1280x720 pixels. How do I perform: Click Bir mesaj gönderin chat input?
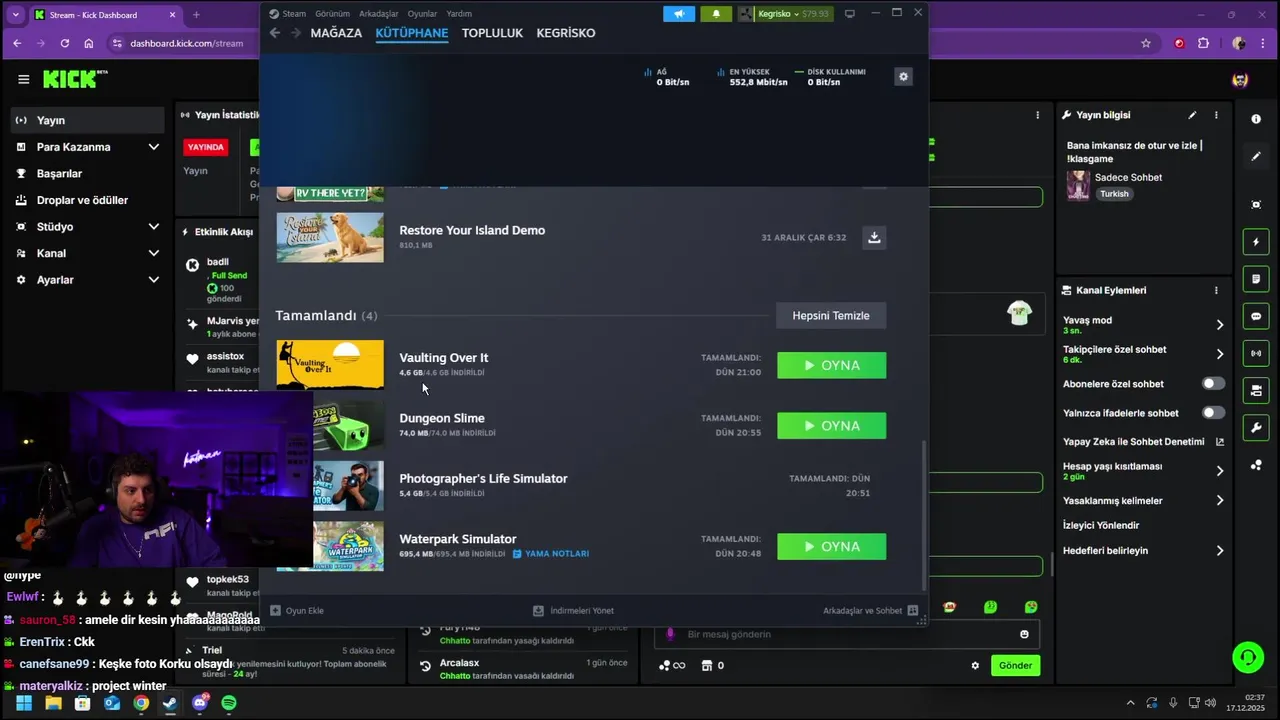click(x=845, y=634)
